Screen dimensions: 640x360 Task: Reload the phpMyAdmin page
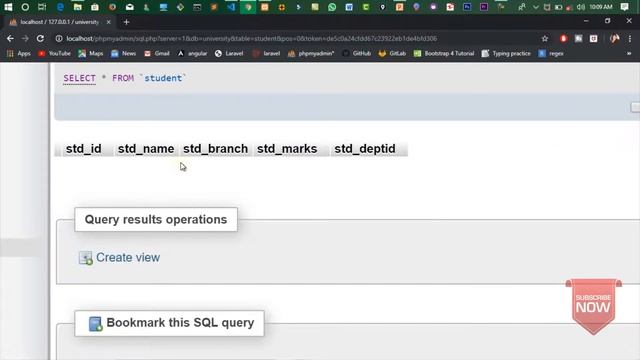pos(40,38)
